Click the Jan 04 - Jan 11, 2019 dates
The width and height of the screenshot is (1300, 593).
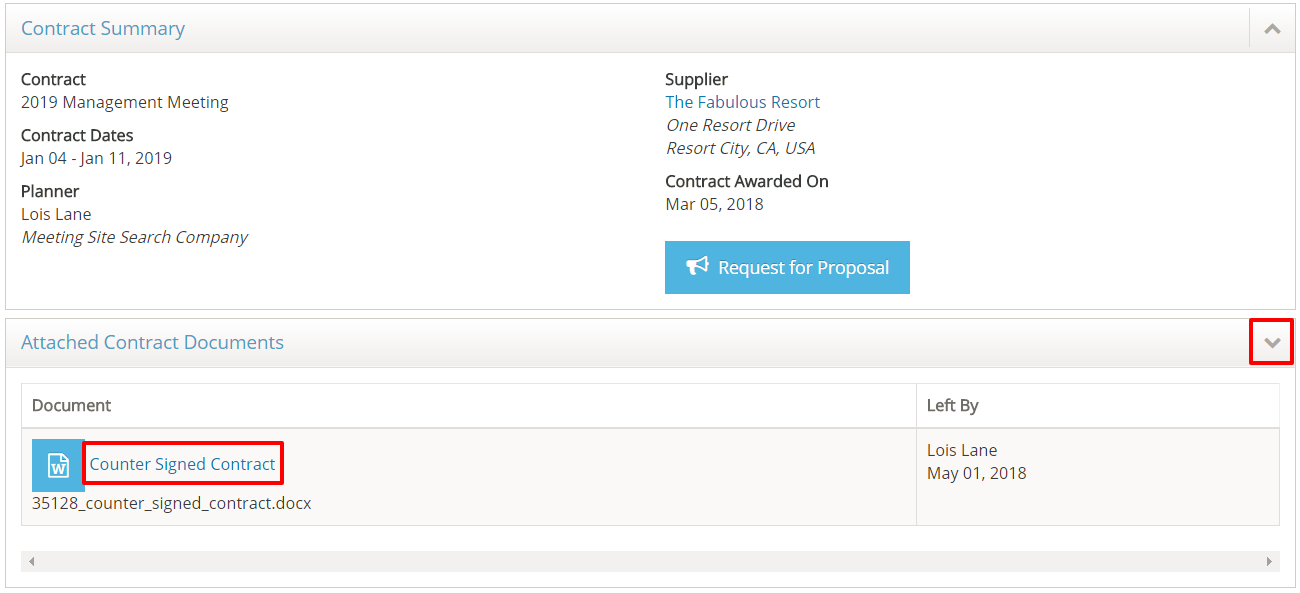[96, 158]
